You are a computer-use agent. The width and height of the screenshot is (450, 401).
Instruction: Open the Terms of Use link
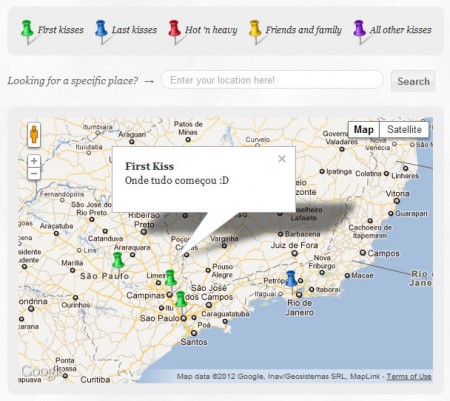(x=409, y=377)
